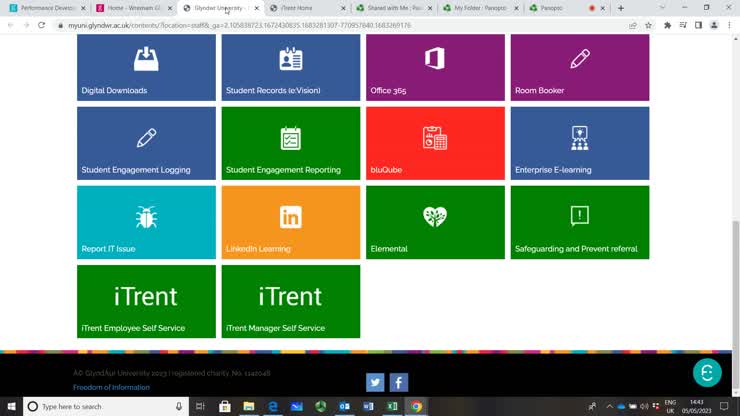740x416 pixels.
Task: Open the red bluQube tile
Action: pos(435,143)
